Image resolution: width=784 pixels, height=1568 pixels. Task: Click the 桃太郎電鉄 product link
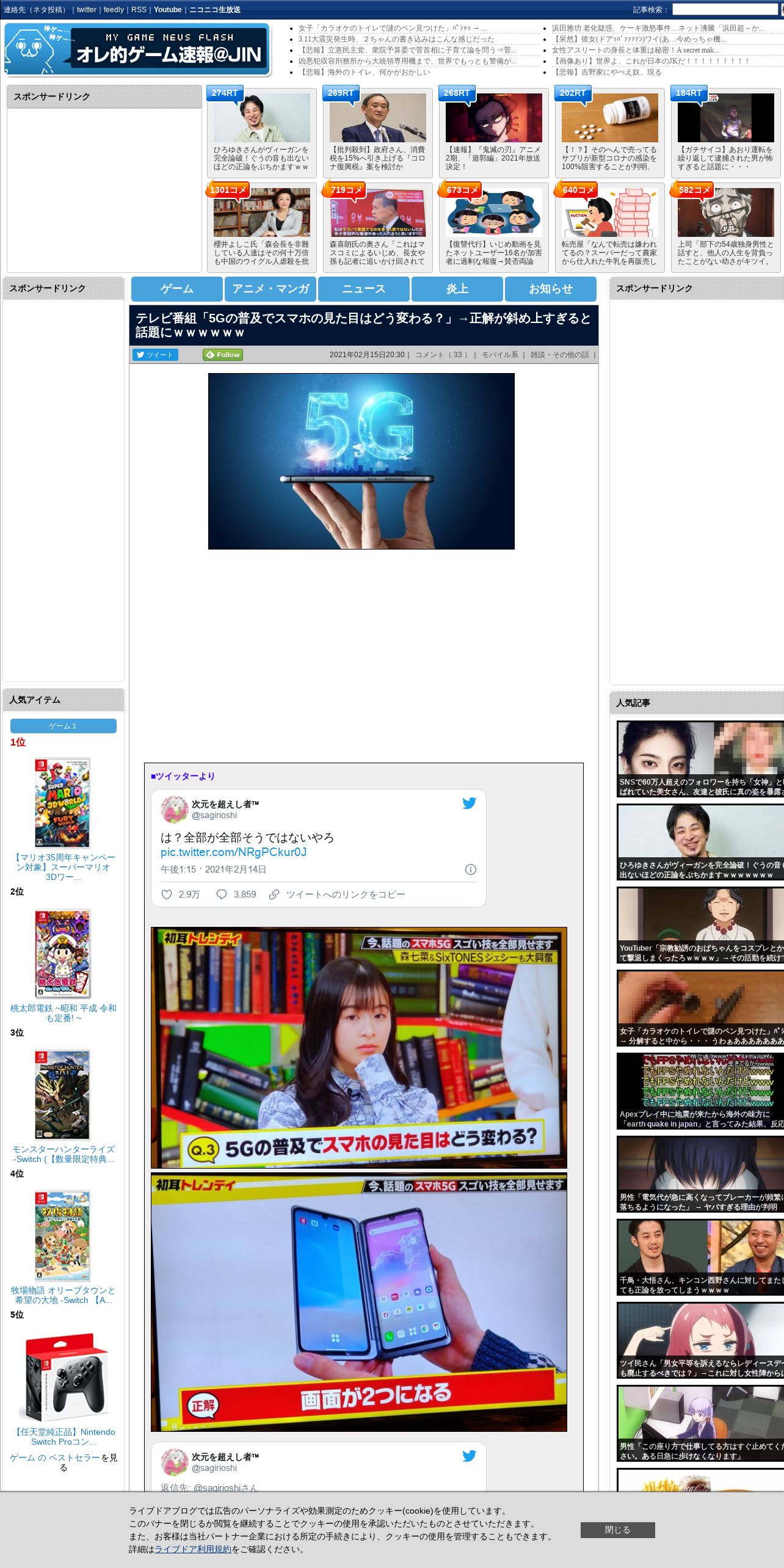click(x=64, y=1013)
